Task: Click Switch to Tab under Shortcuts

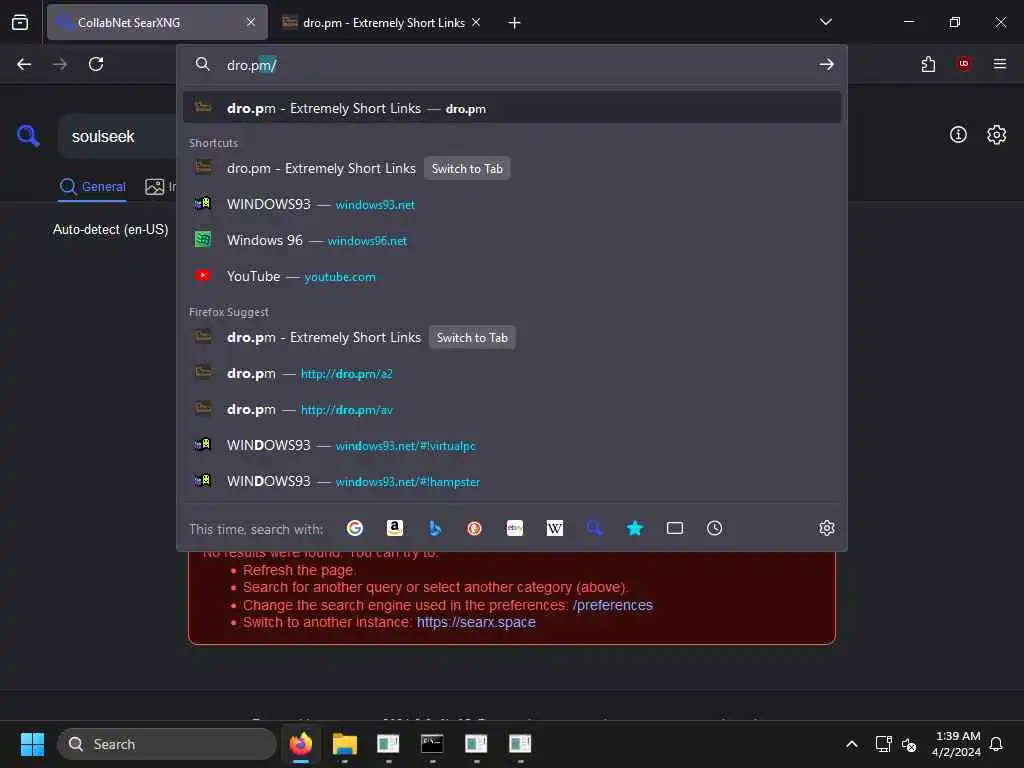Action: [x=467, y=168]
